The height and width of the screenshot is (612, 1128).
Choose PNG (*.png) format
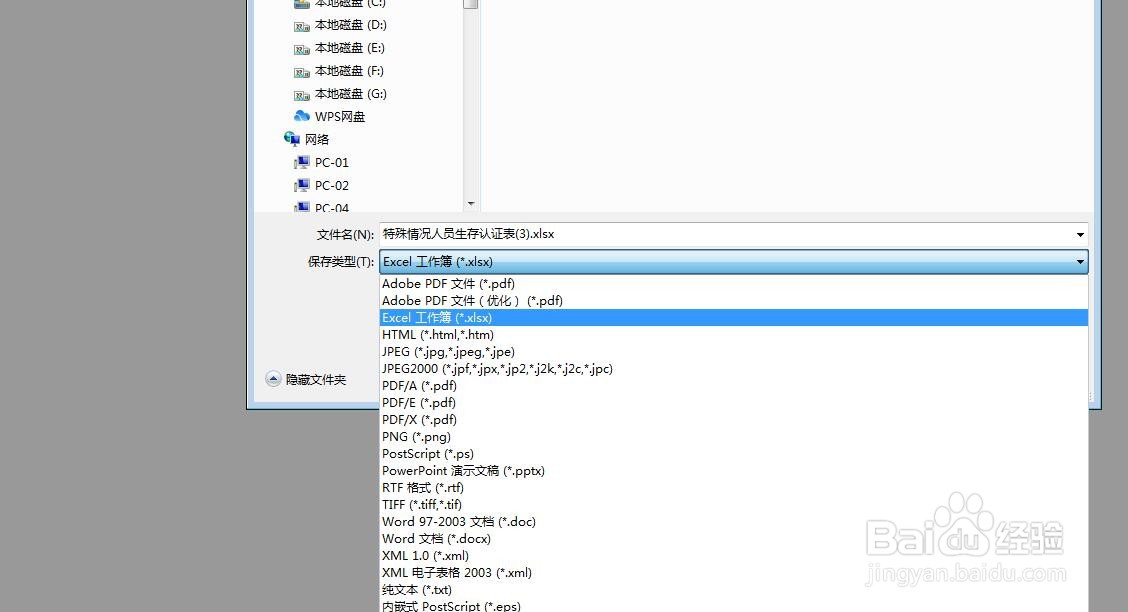point(734,437)
